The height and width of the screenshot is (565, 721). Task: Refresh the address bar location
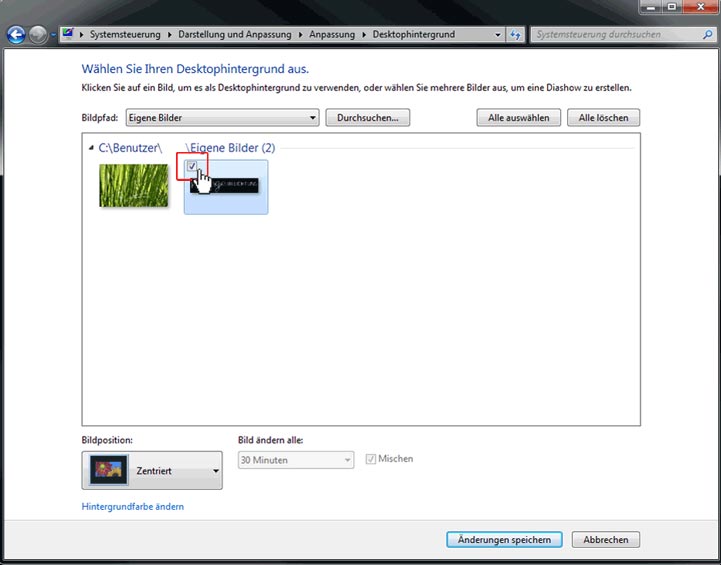coord(515,35)
